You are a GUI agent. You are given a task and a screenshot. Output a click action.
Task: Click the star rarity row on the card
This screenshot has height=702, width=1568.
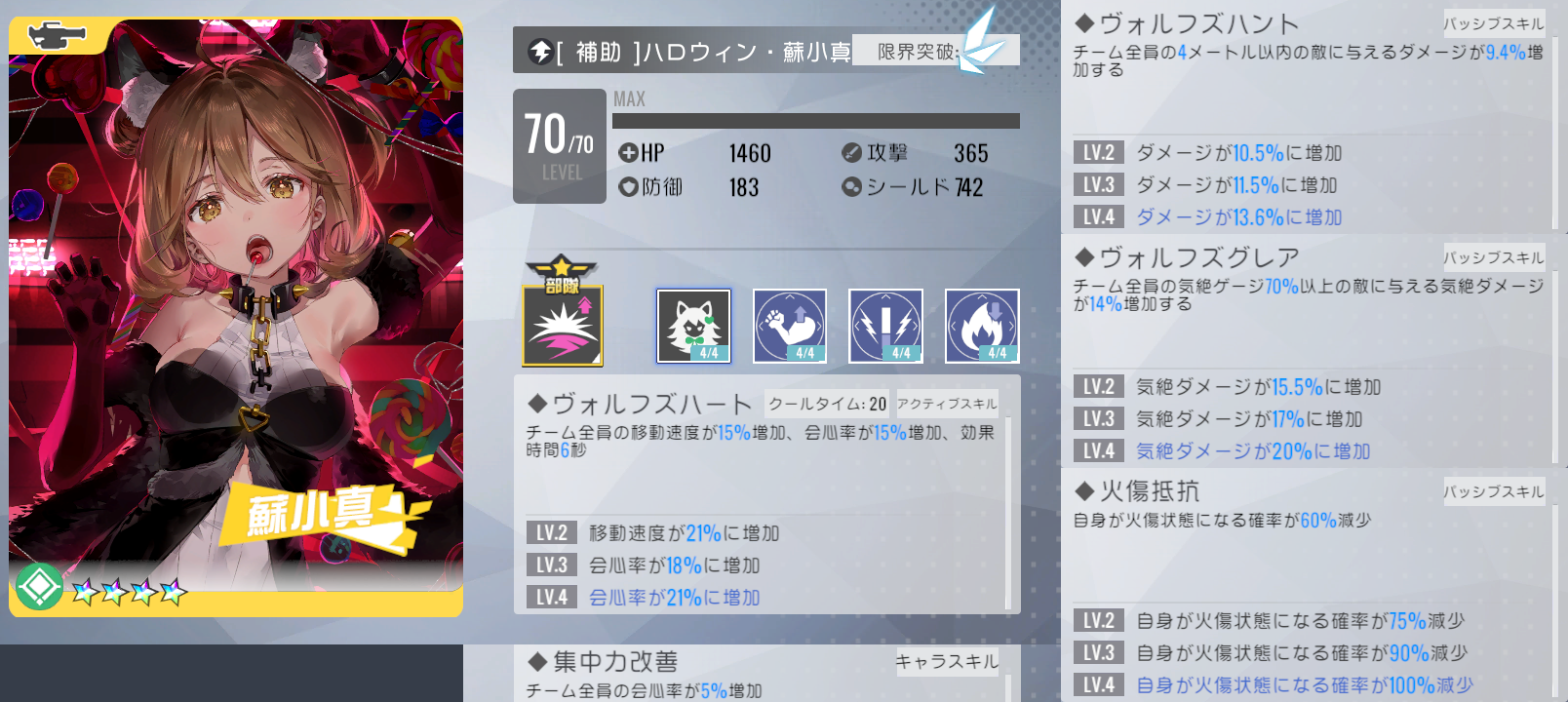pyautogui.click(x=129, y=591)
